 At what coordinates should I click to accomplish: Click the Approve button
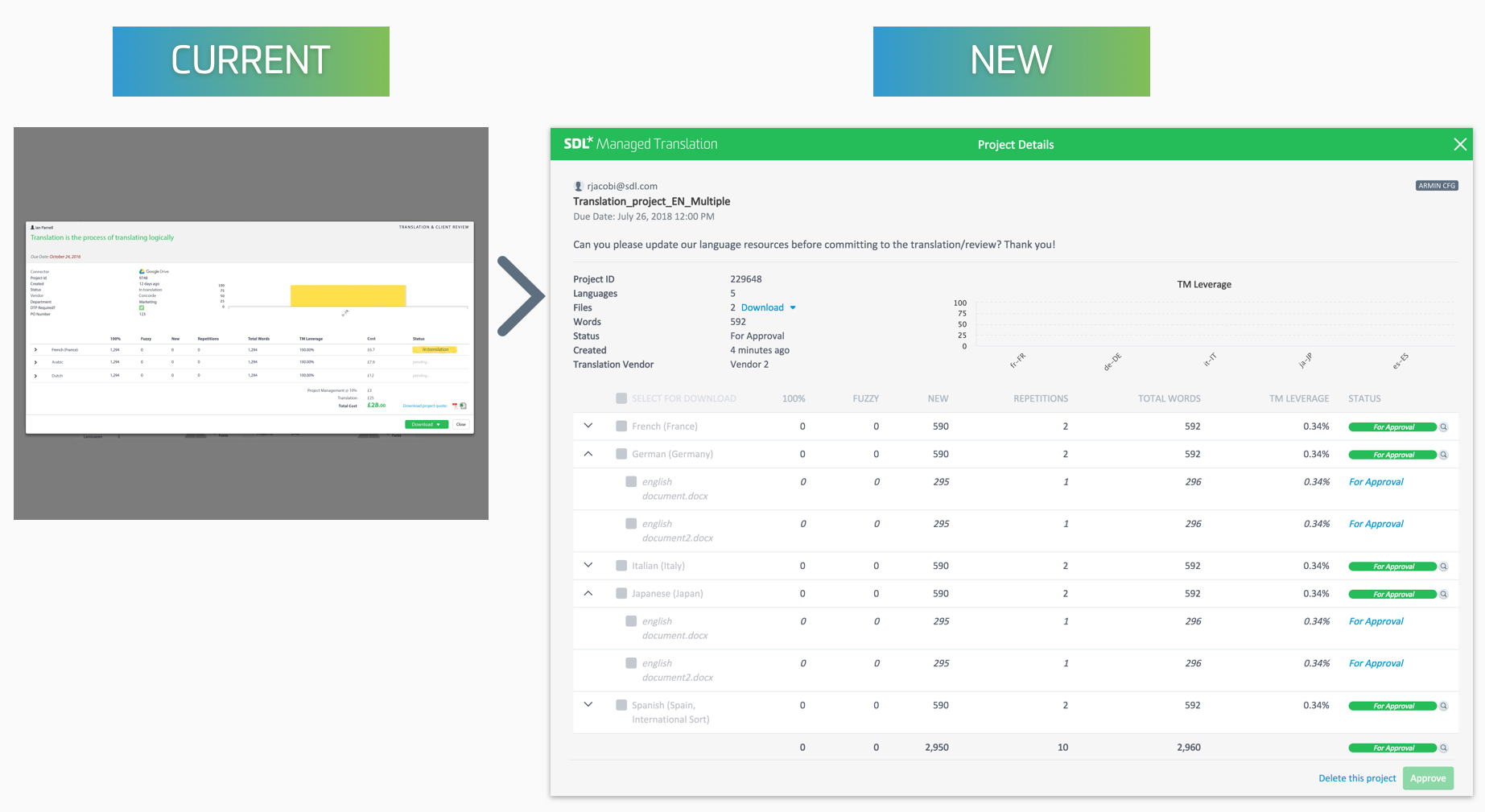pyautogui.click(x=1428, y=778)
